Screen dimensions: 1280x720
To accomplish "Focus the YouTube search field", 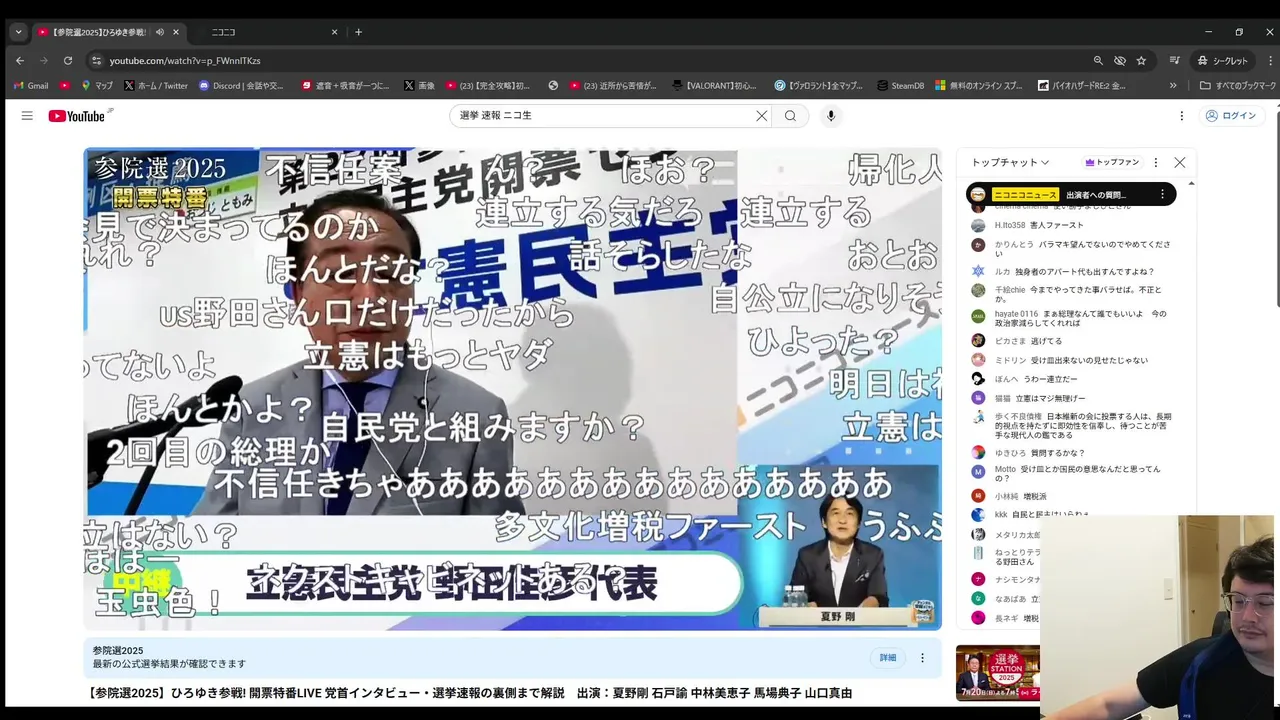I will [605, 116].
